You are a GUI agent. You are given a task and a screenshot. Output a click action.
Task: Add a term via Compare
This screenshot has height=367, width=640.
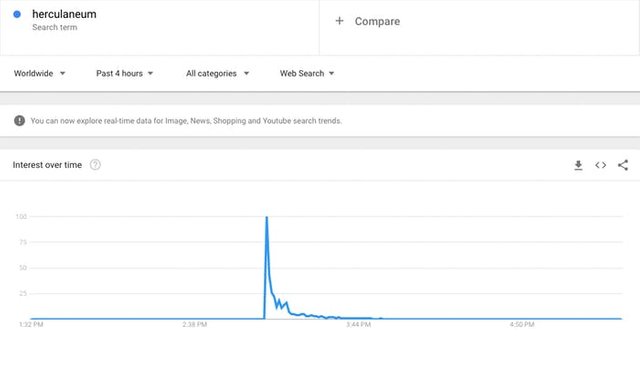[377, 21]
